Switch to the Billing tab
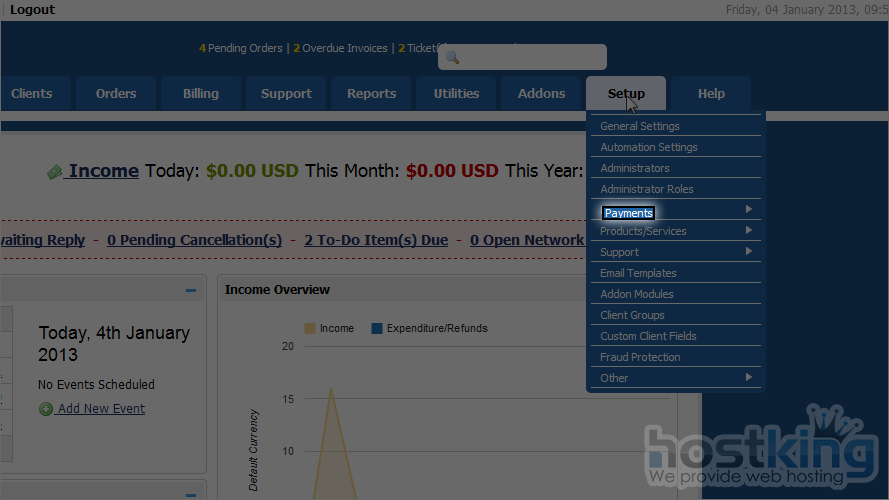This screenshot has width=889, height=500. tap(201, 94)
